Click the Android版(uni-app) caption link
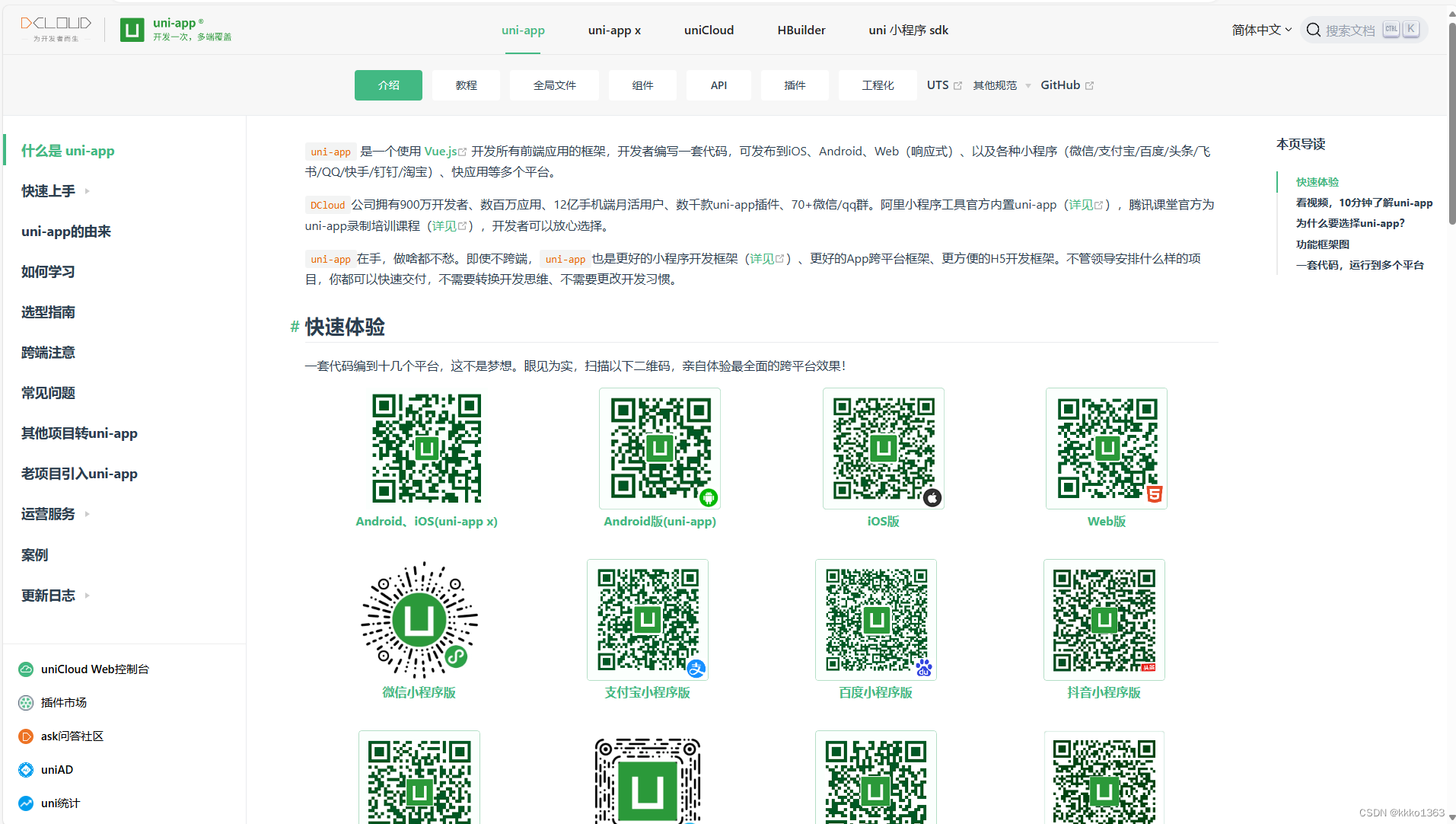Image resolution: width=1456 pixels, height=824 pixels. point(660,522)
